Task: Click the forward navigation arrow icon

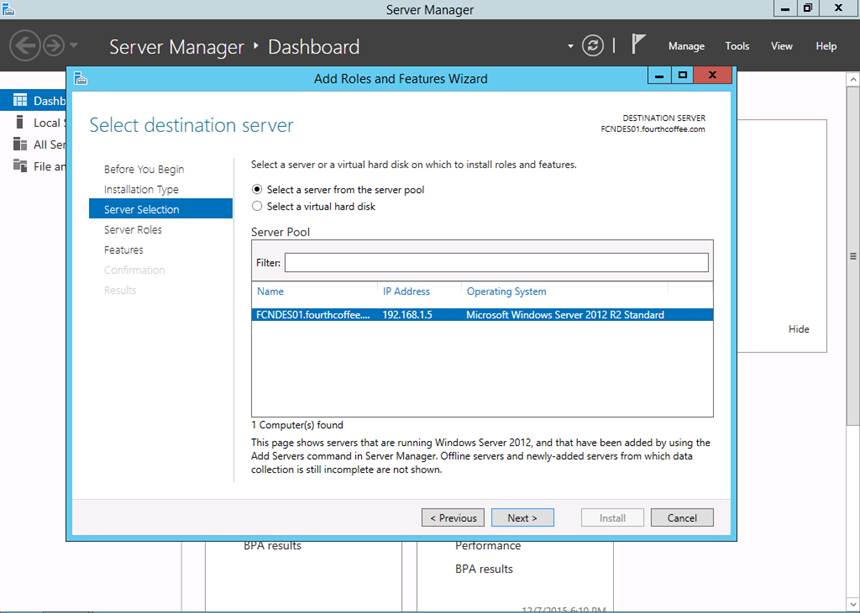Action: (x=53, y=46)
